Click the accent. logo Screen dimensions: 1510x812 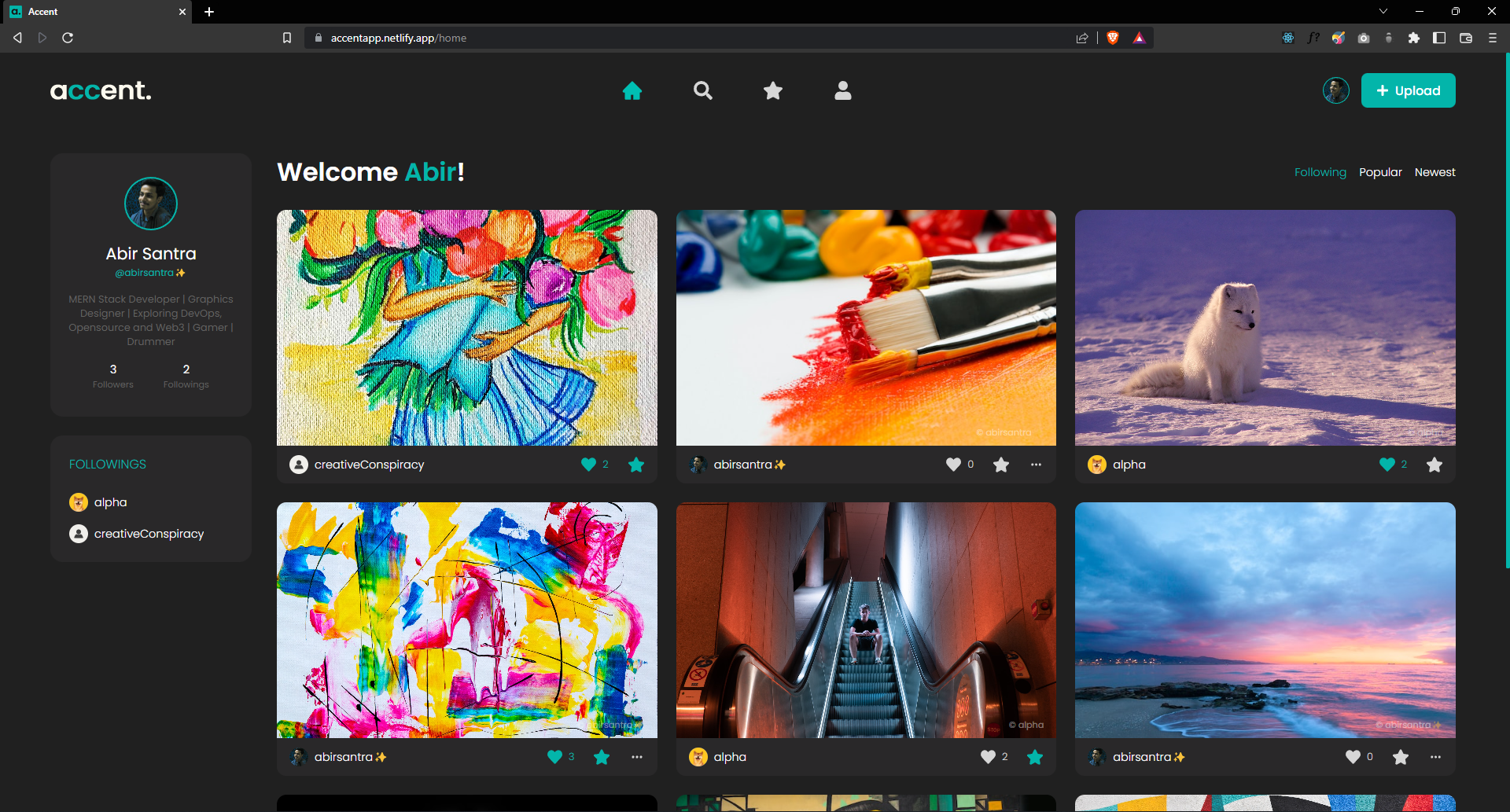(x=101, y=90)
